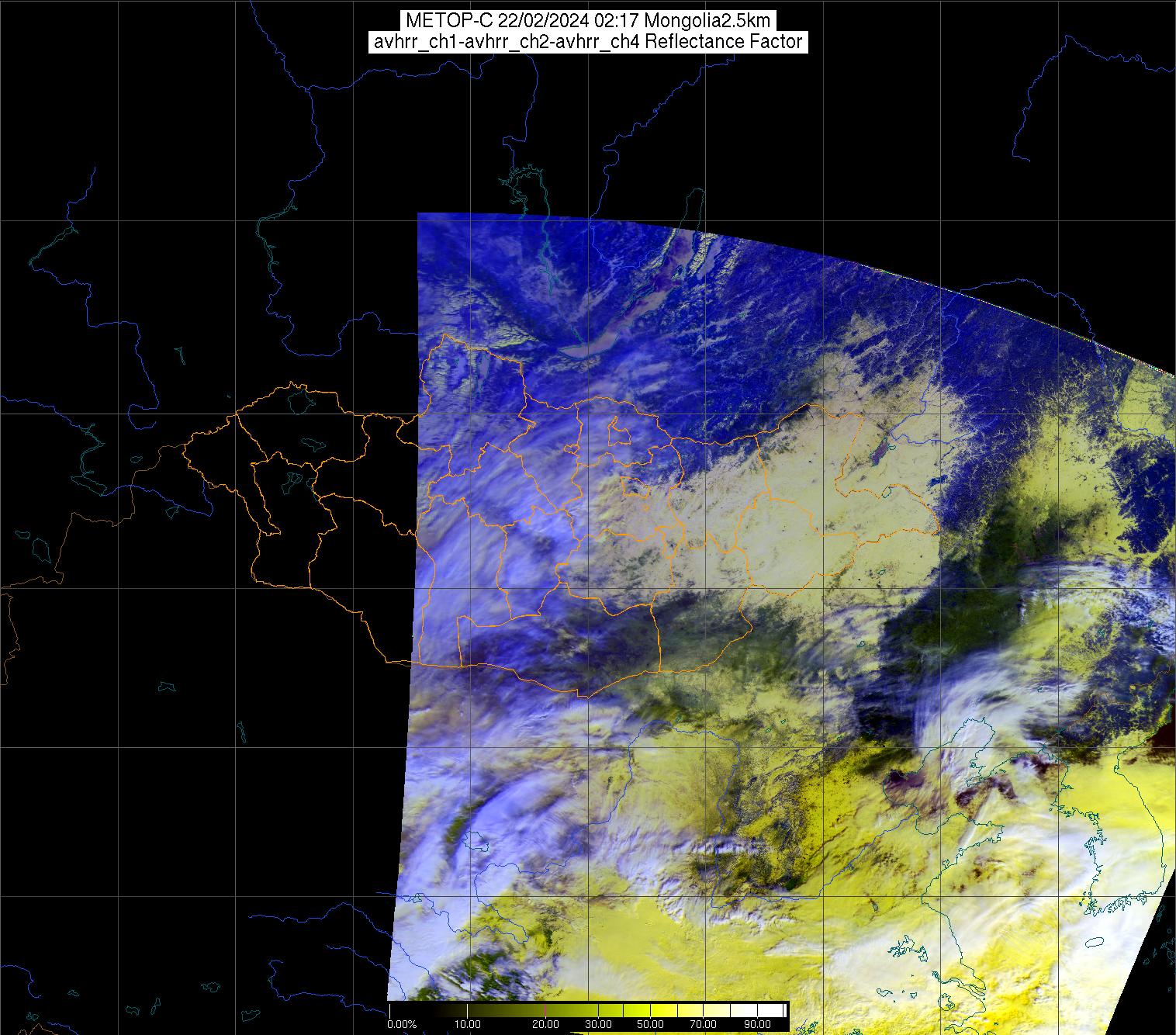The width and height of the screenshot is (1176, 1035).
Task: Click the '90.00' color scale label
Action: [x=757, y=1024]
